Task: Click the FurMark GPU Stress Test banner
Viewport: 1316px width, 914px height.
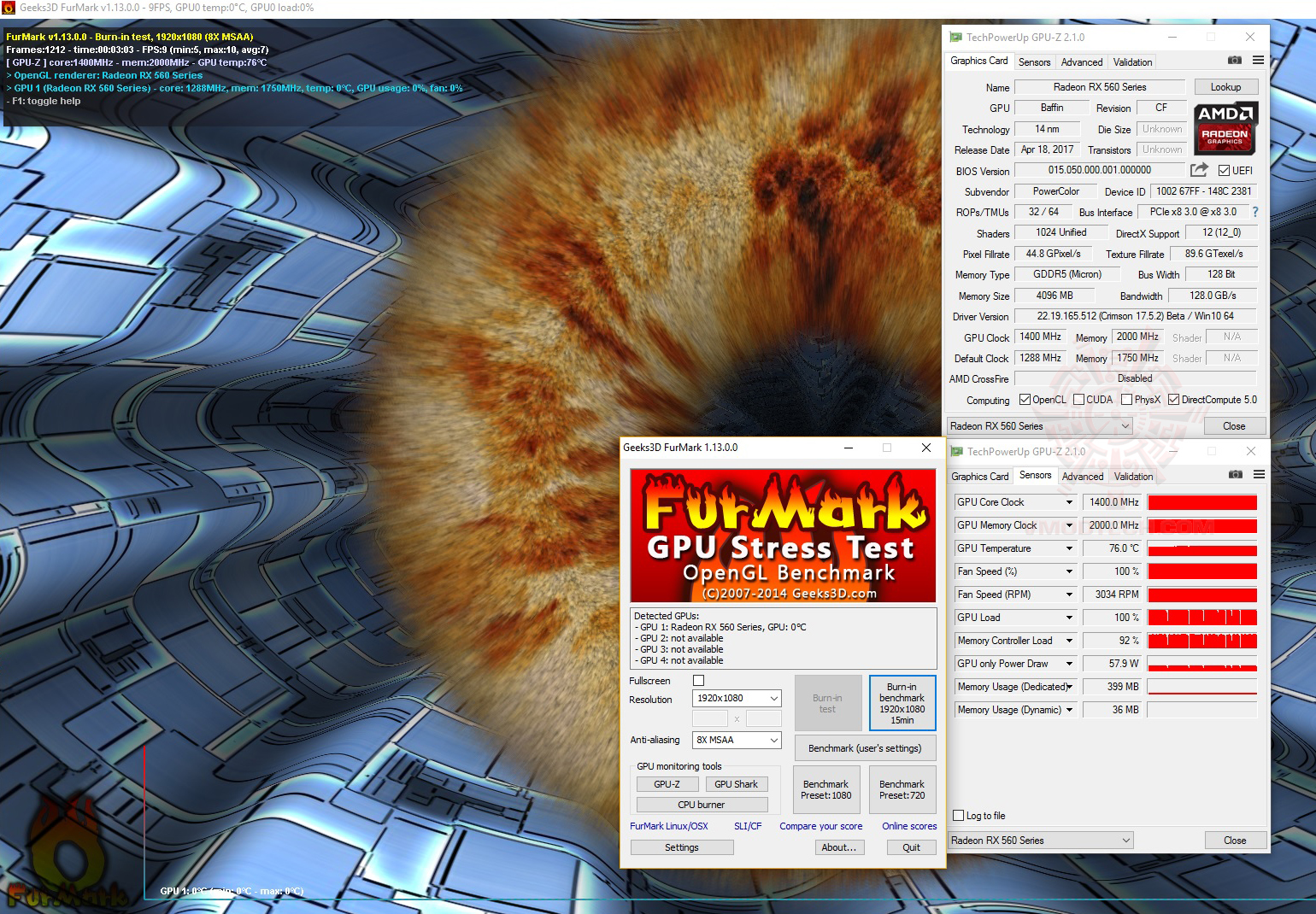Action: click(x=784, y=536)
